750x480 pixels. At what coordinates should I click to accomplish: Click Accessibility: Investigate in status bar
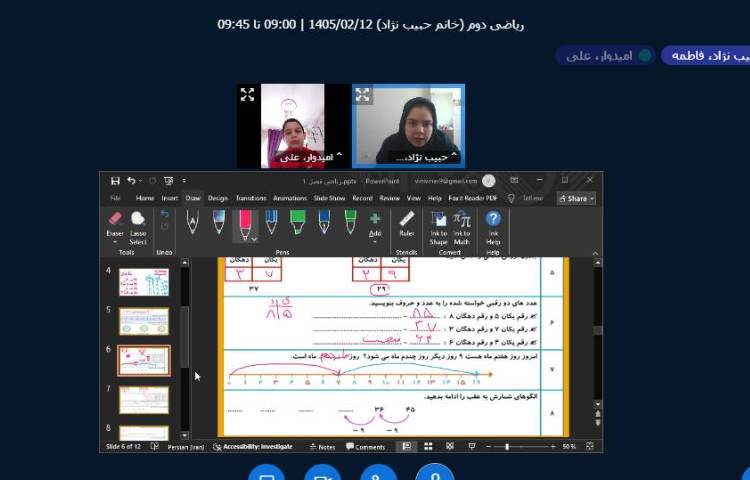(x=253, y=447)
